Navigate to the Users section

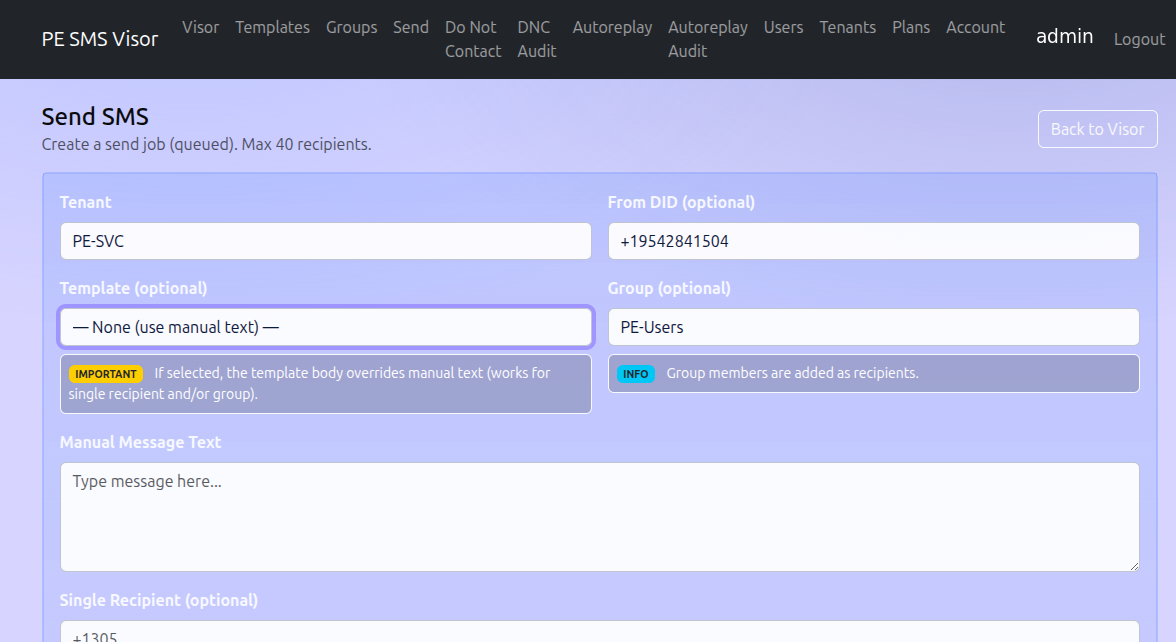point(783,27)
